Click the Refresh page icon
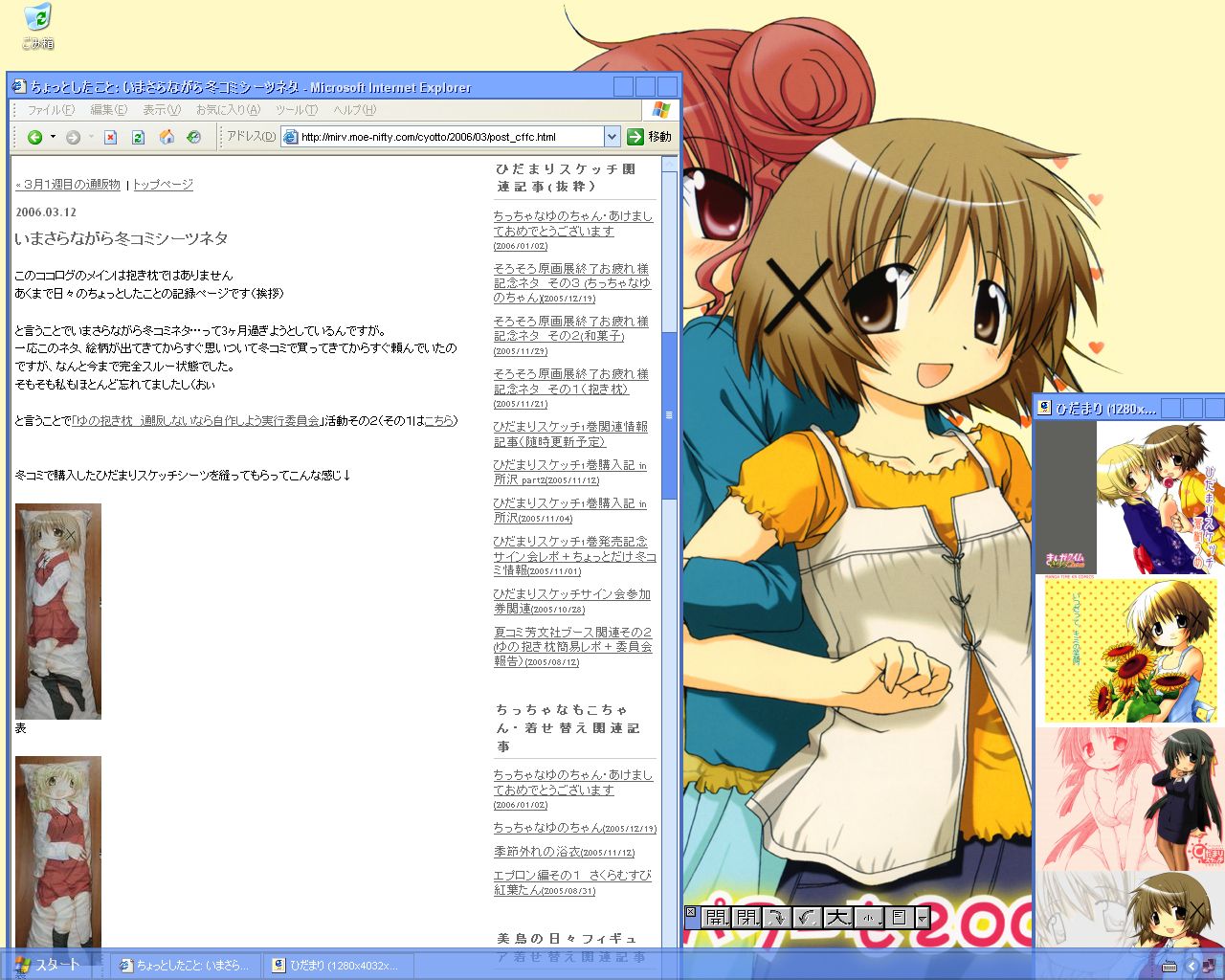The image size is (1225, 980). (138, 137)
